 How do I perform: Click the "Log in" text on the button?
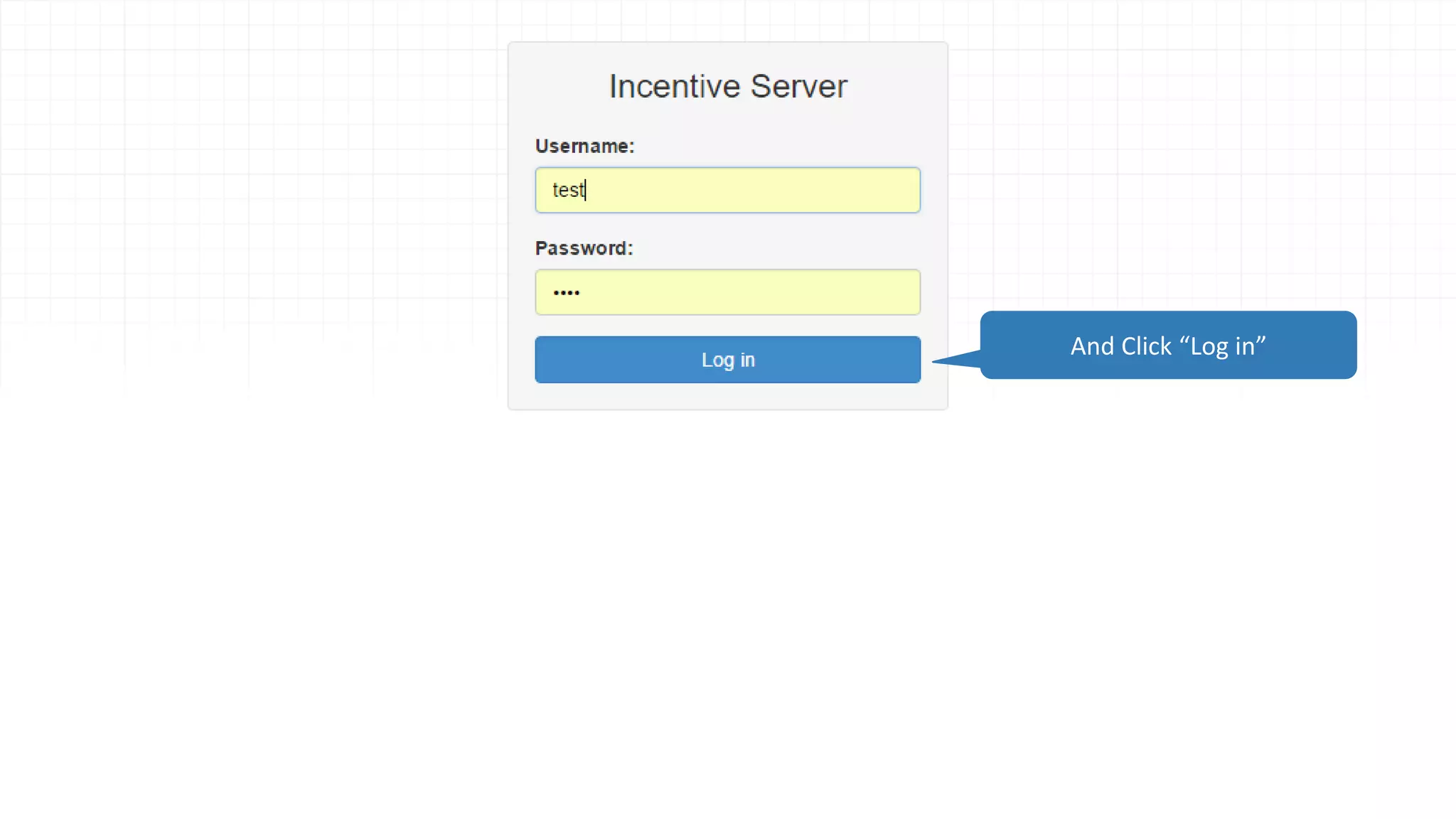click(x=727, y=360)
